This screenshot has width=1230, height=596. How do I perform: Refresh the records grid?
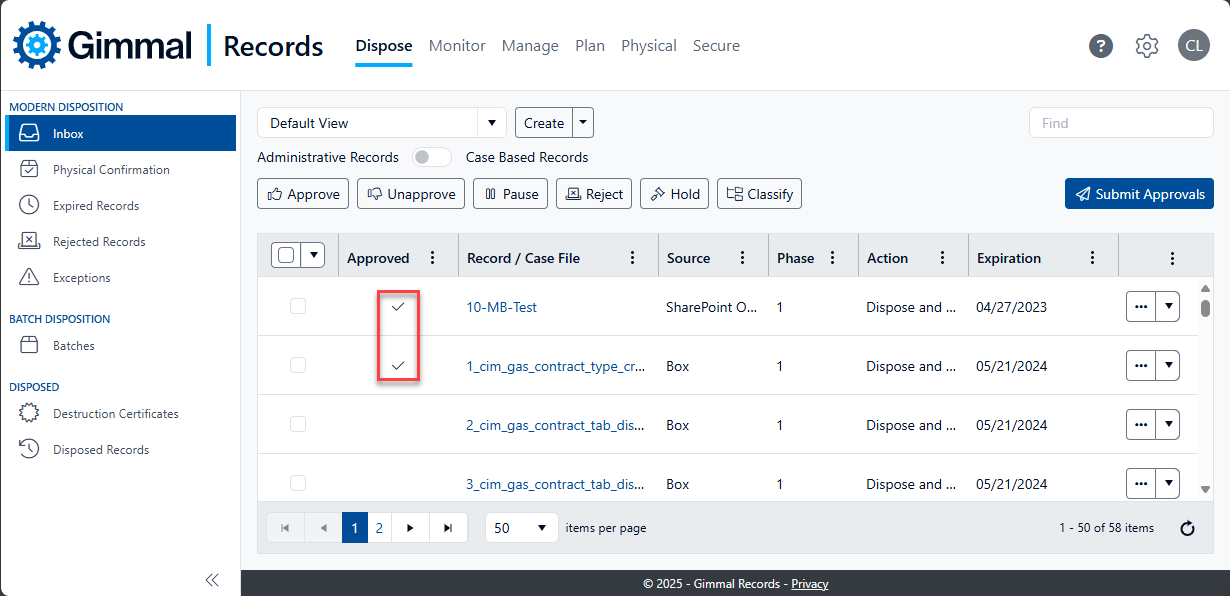click(x=1187, y=528)
